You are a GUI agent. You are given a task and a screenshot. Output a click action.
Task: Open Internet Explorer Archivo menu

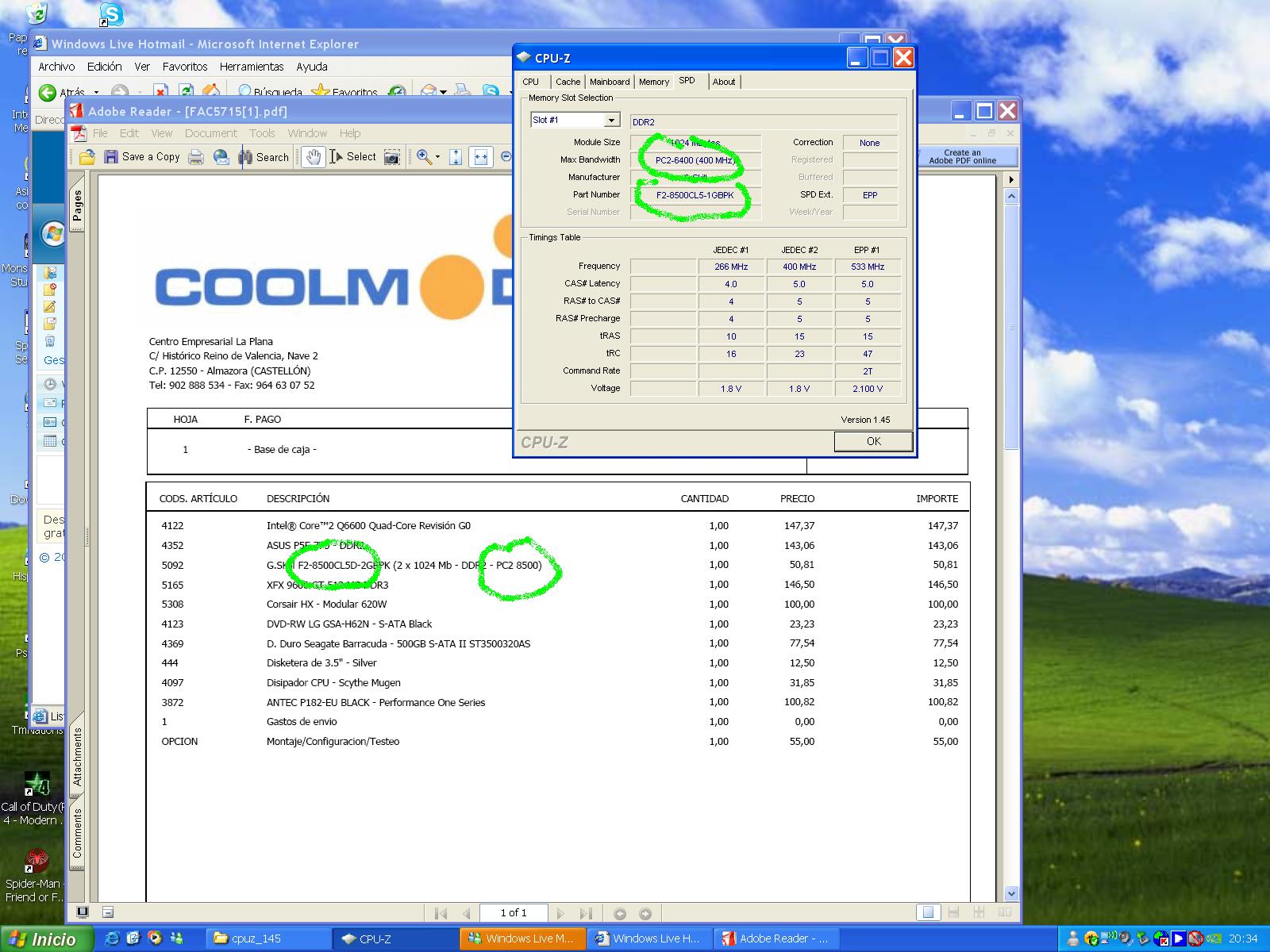[56, 67]
